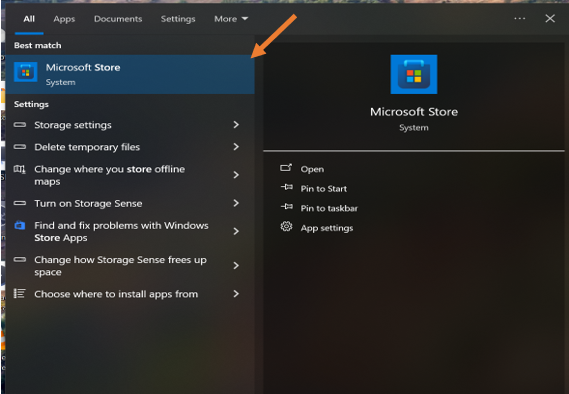
Task: Click the gear icon for App settings
Action: (286, 227)
